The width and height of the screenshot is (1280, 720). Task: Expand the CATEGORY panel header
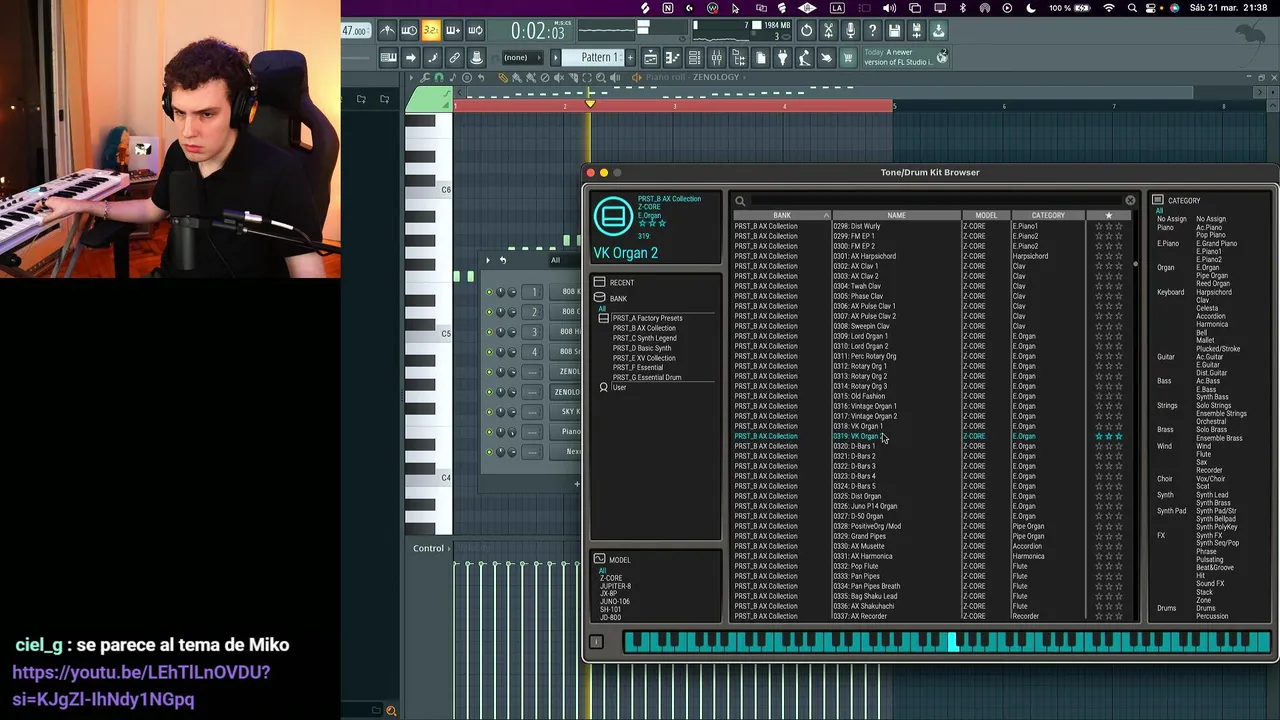point(1176,201)
